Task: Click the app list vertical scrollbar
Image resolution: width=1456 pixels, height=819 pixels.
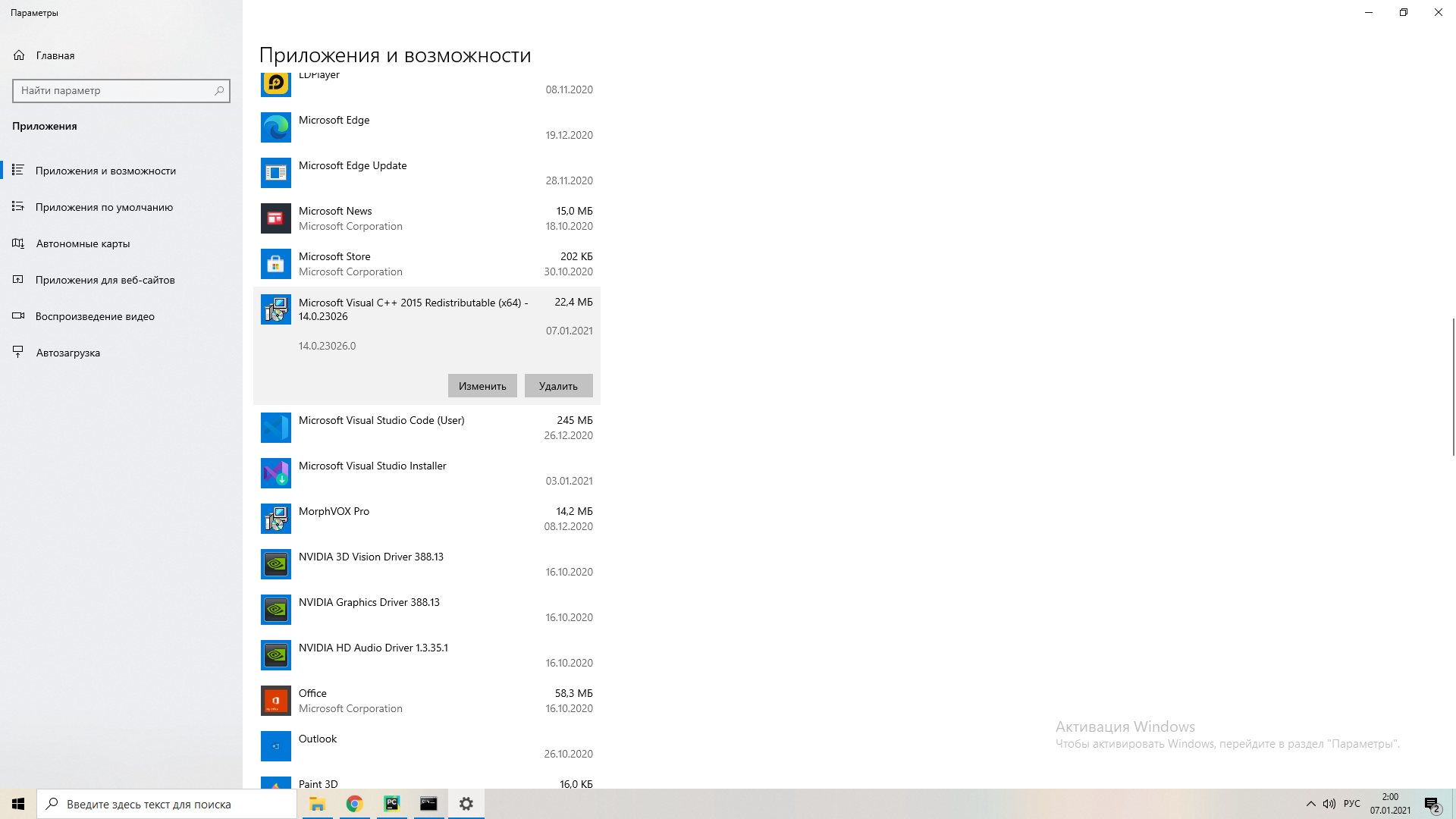Action: point(1453,388)
